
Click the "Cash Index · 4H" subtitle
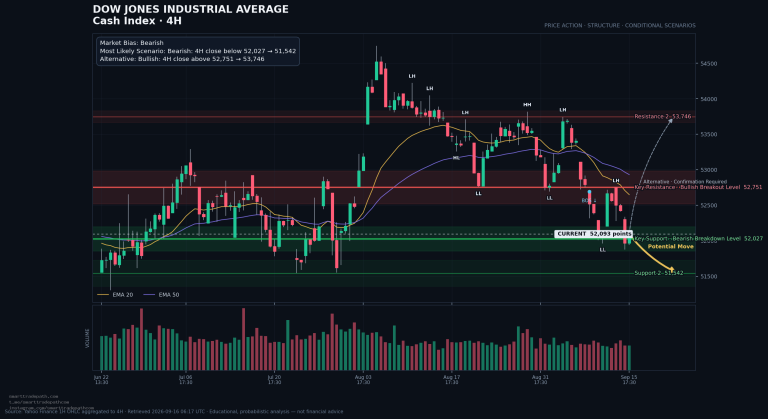pyautogui.click(x=137, y=21)
